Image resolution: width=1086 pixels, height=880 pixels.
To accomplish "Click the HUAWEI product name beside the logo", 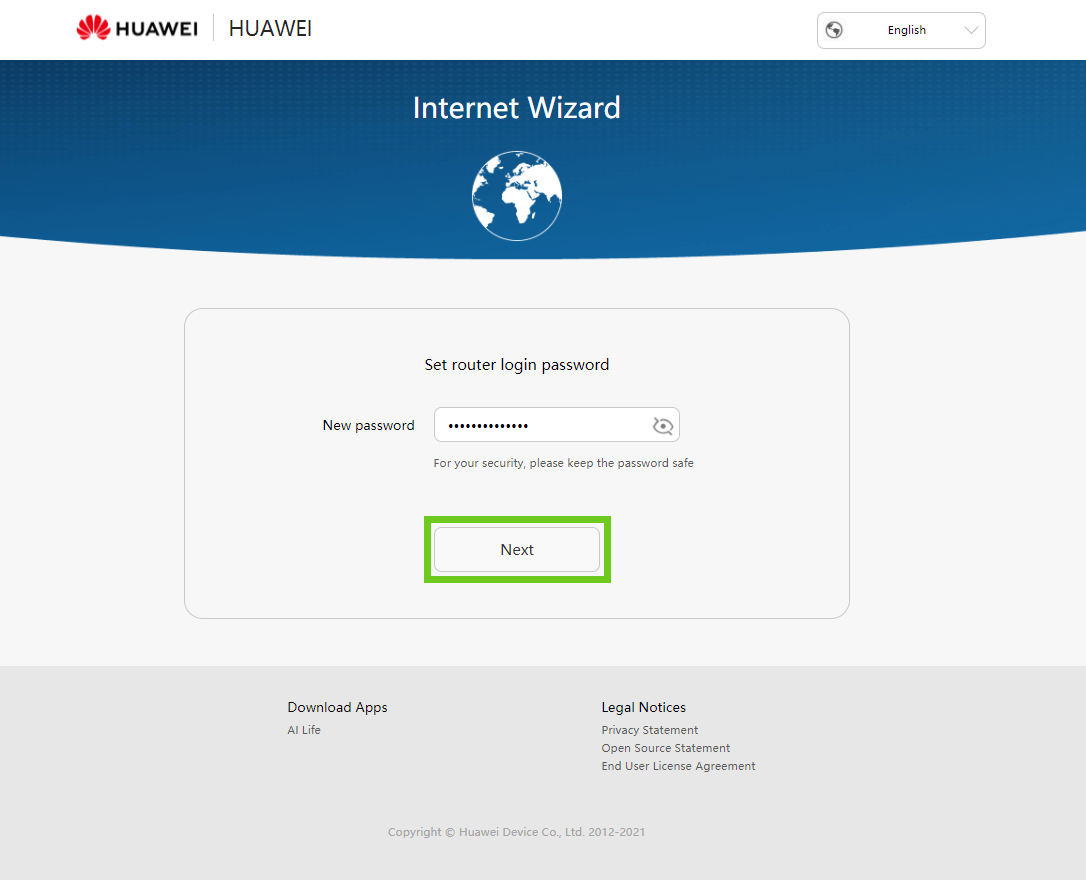I will pyautogui.click(x=270, y=29).
